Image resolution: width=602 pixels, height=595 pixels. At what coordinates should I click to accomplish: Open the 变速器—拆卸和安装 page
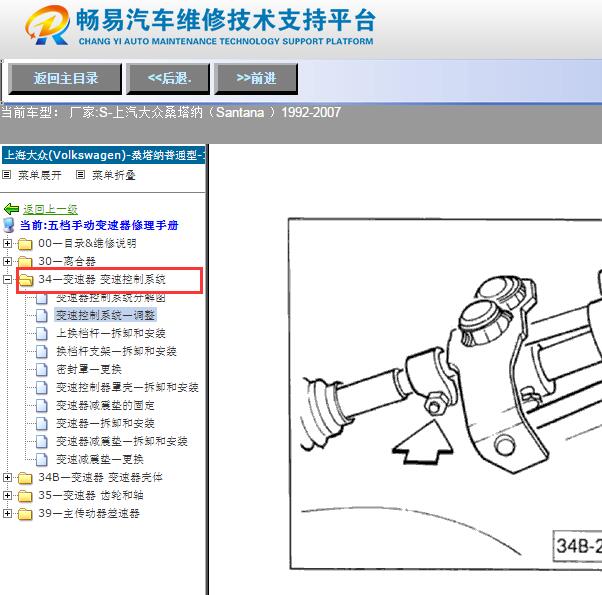click(x=105, y=423)
